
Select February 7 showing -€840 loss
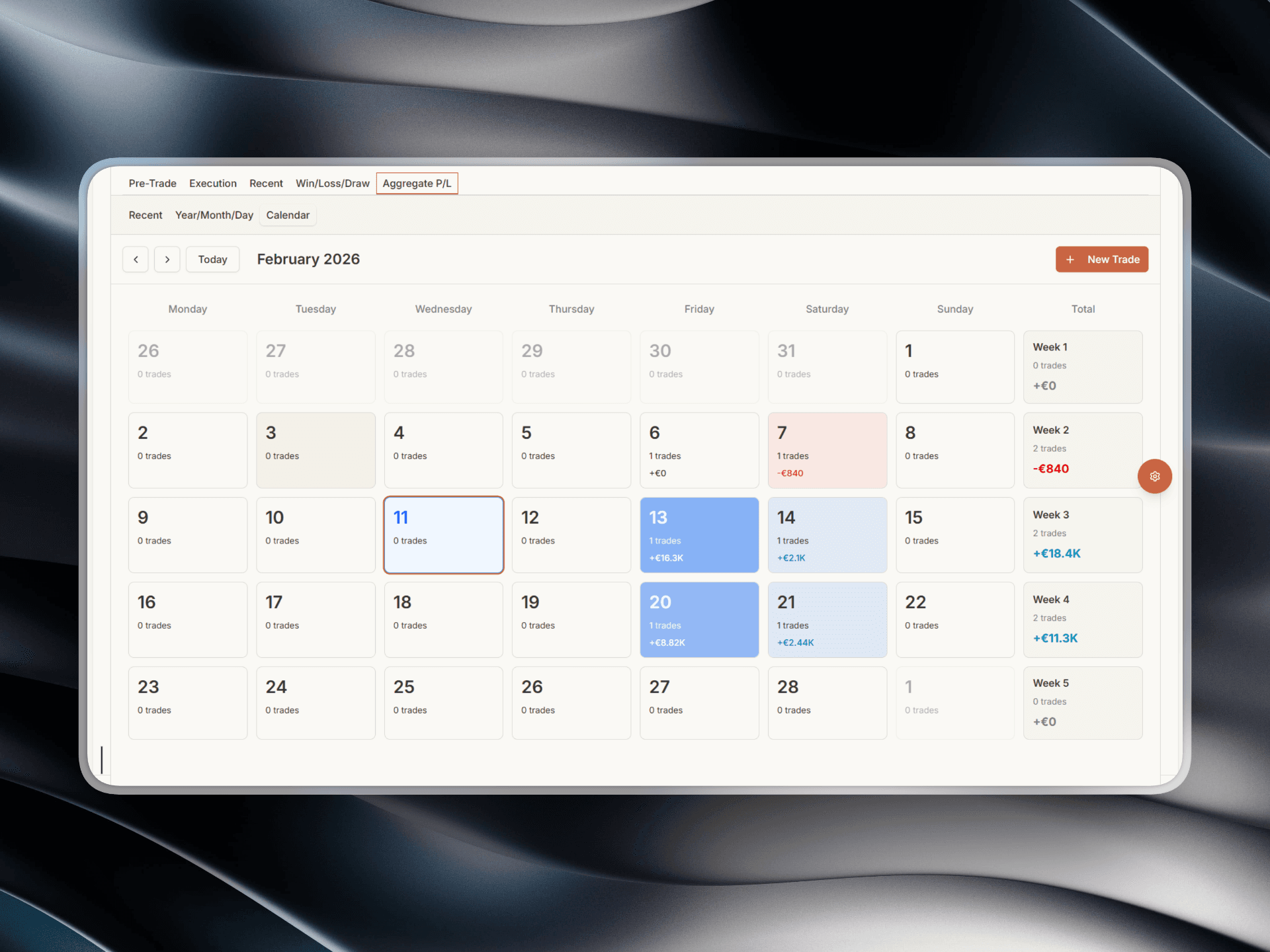(827, 450)
